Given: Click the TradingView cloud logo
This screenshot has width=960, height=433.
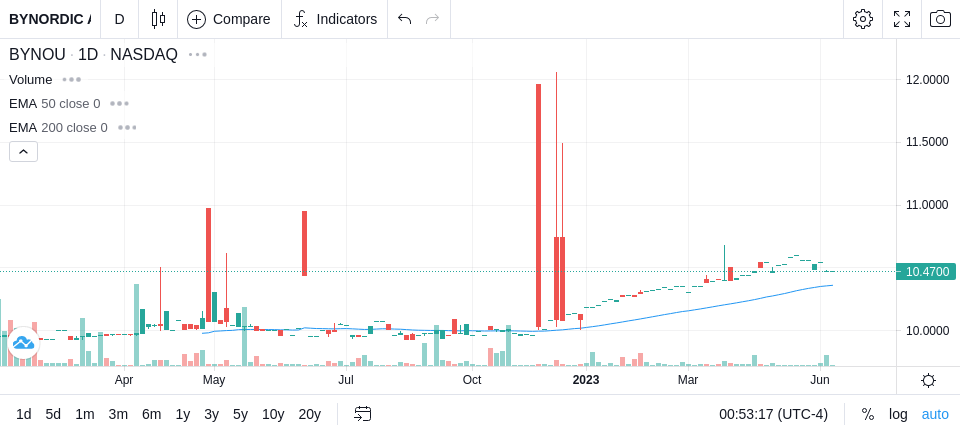Looking at the screenshot, I should tap(23, 342).
